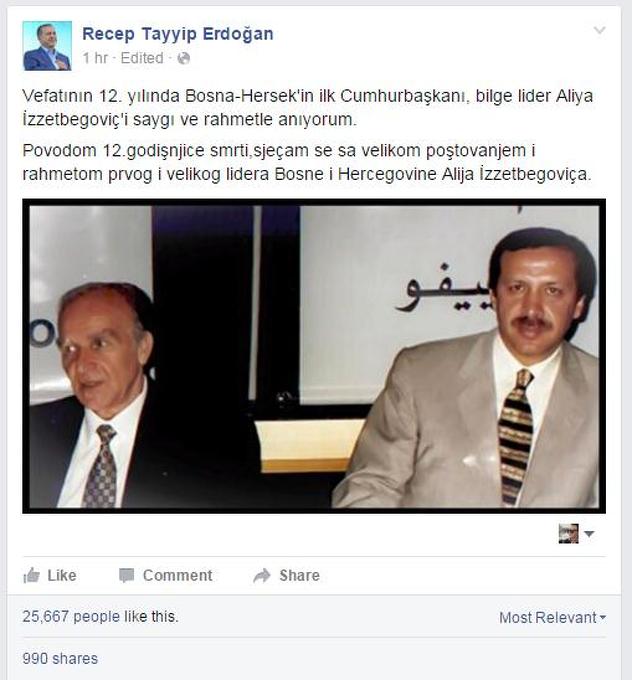Click the 1 hr timestamp link
The image size is (632, 680).
click(x=95, y=58)
